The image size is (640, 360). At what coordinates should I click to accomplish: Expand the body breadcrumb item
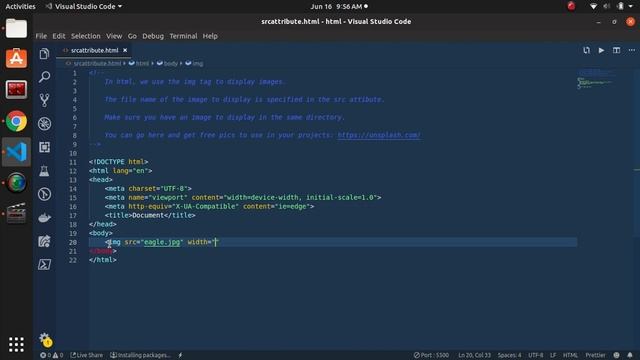167,63
